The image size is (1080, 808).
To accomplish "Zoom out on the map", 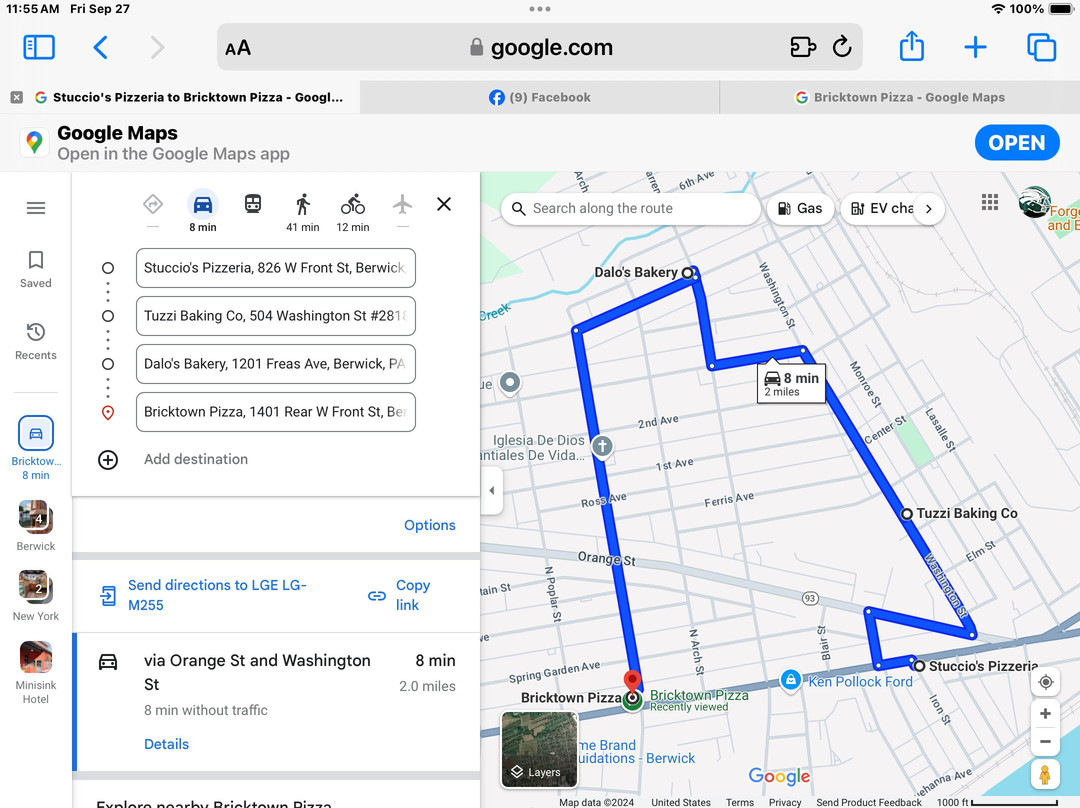I will [1046, 742].
